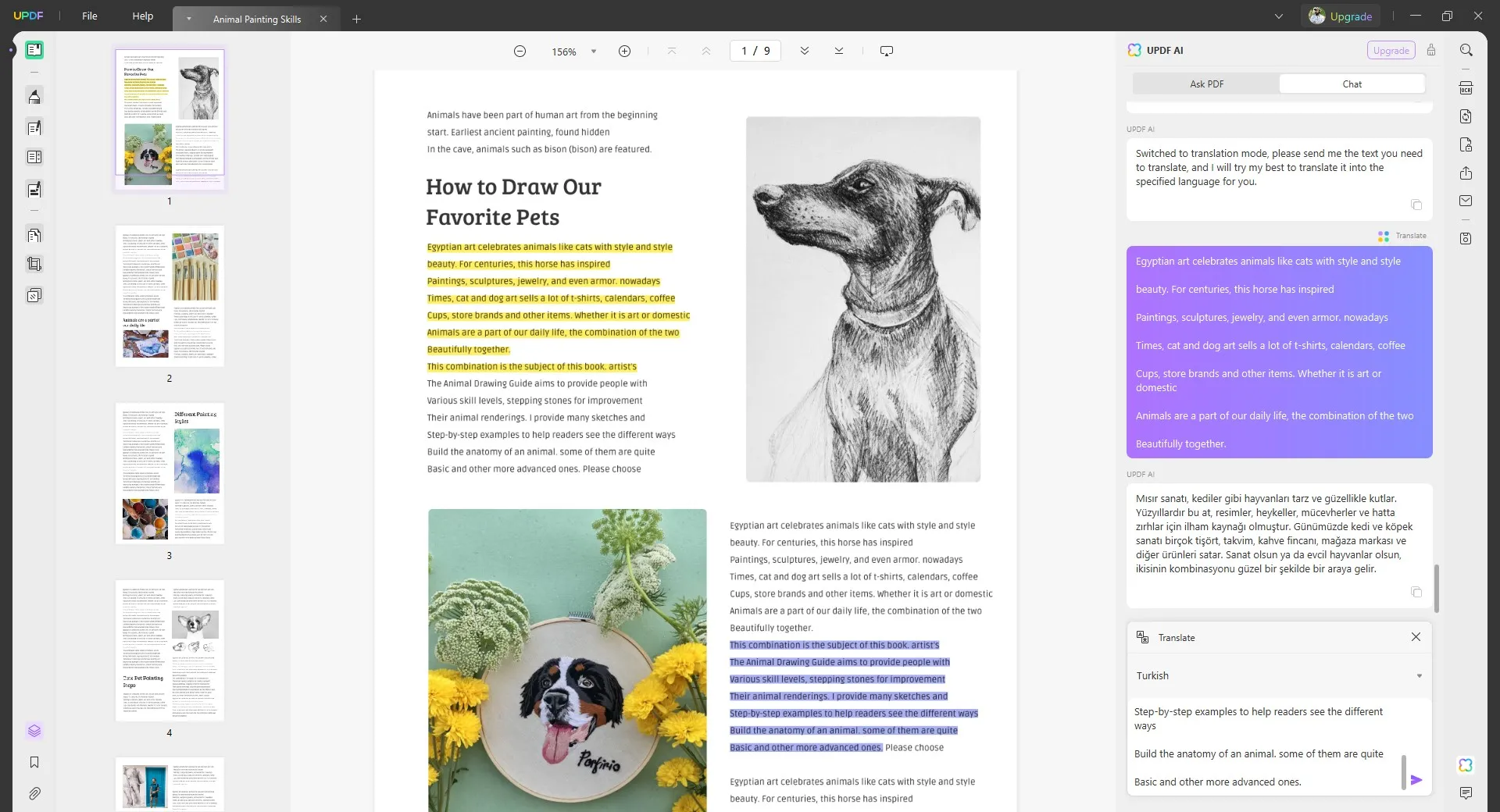Viewport: 1500px width, 812px height.
Task: Open the Convert pages tool in sidebar
Action: coord(34,234)
